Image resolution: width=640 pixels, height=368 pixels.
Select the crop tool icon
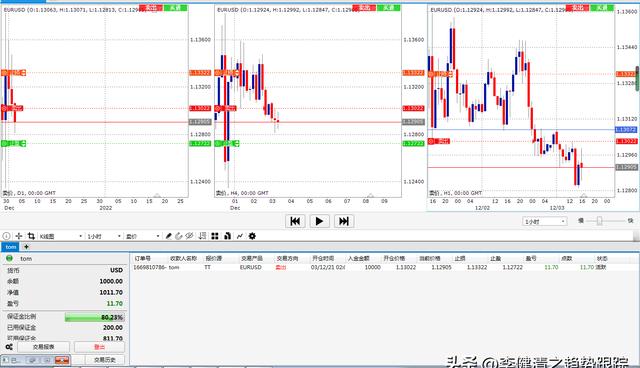(x=31, y=236)
